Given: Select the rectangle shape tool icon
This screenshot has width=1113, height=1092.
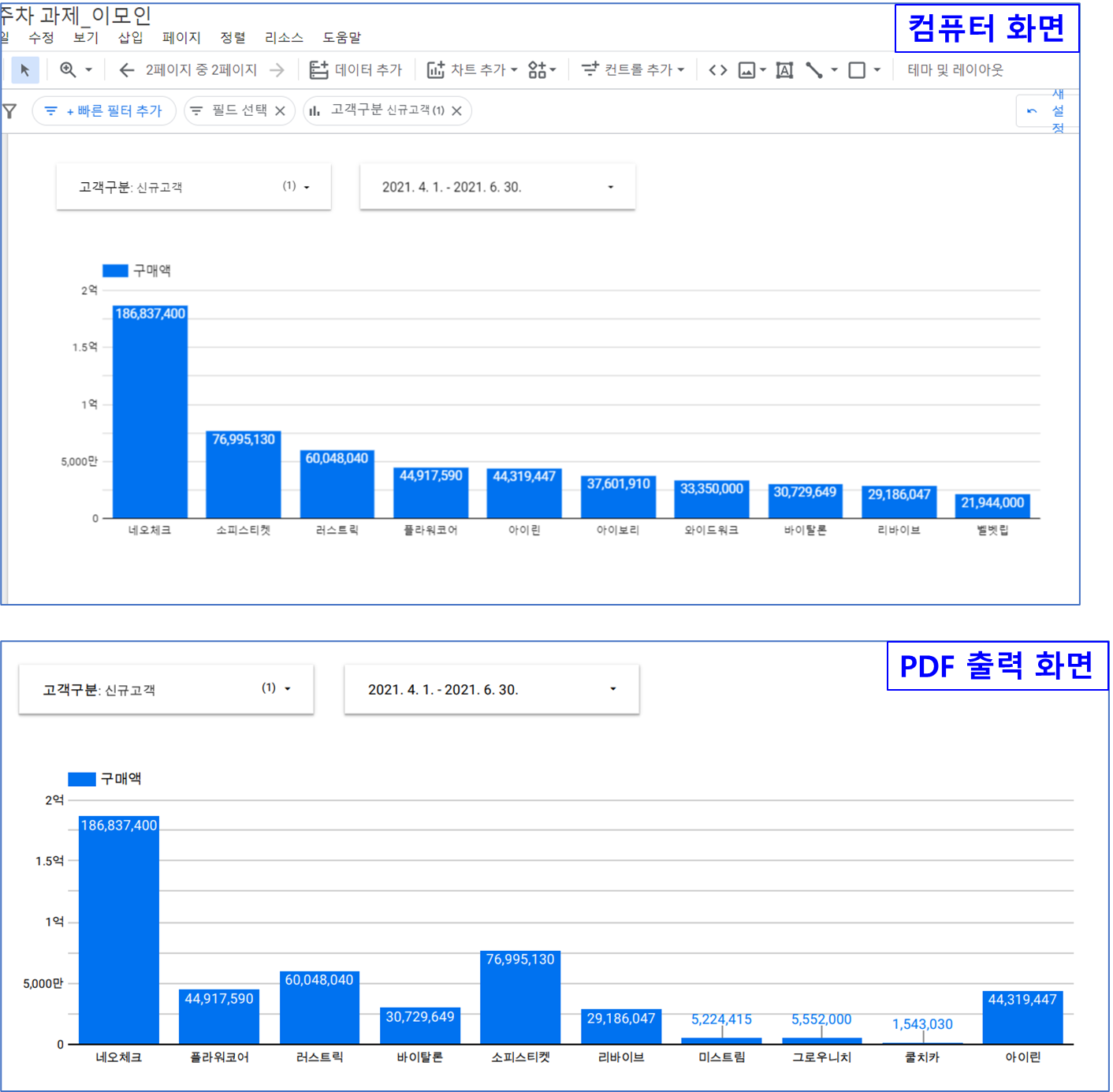Looking at the screenshot, I should (857, 70).
